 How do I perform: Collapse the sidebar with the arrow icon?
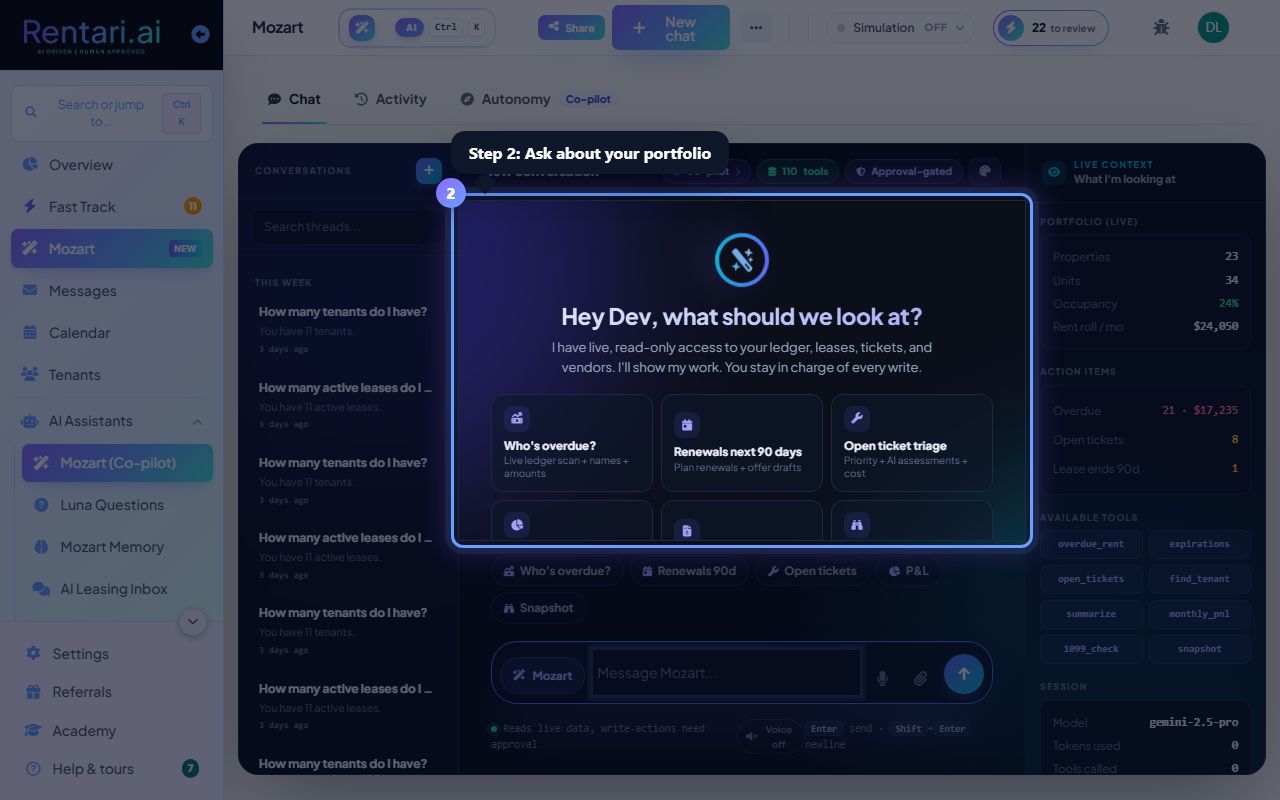pos(200,34)
